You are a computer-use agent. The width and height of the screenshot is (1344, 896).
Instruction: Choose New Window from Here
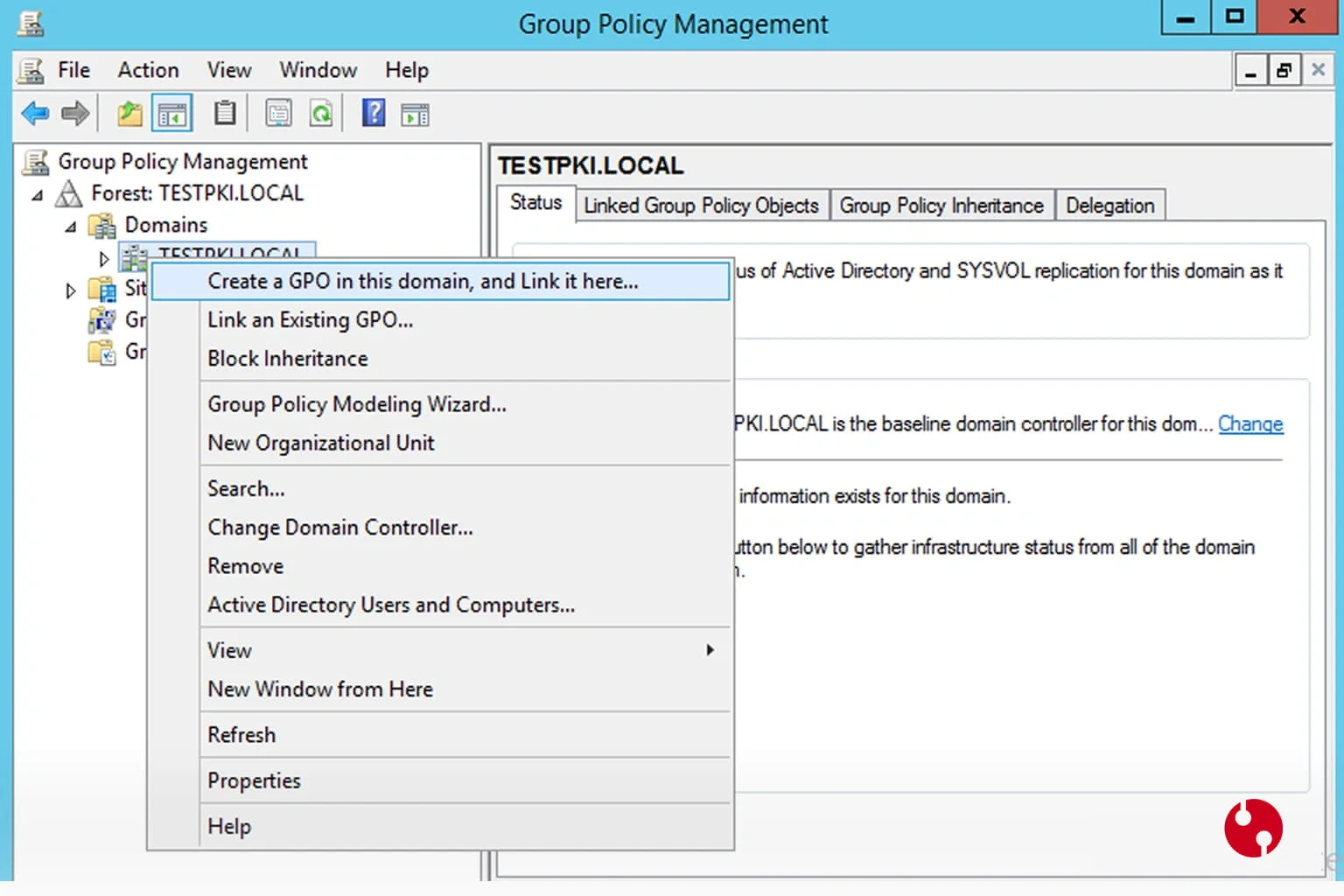pos(440,689)
